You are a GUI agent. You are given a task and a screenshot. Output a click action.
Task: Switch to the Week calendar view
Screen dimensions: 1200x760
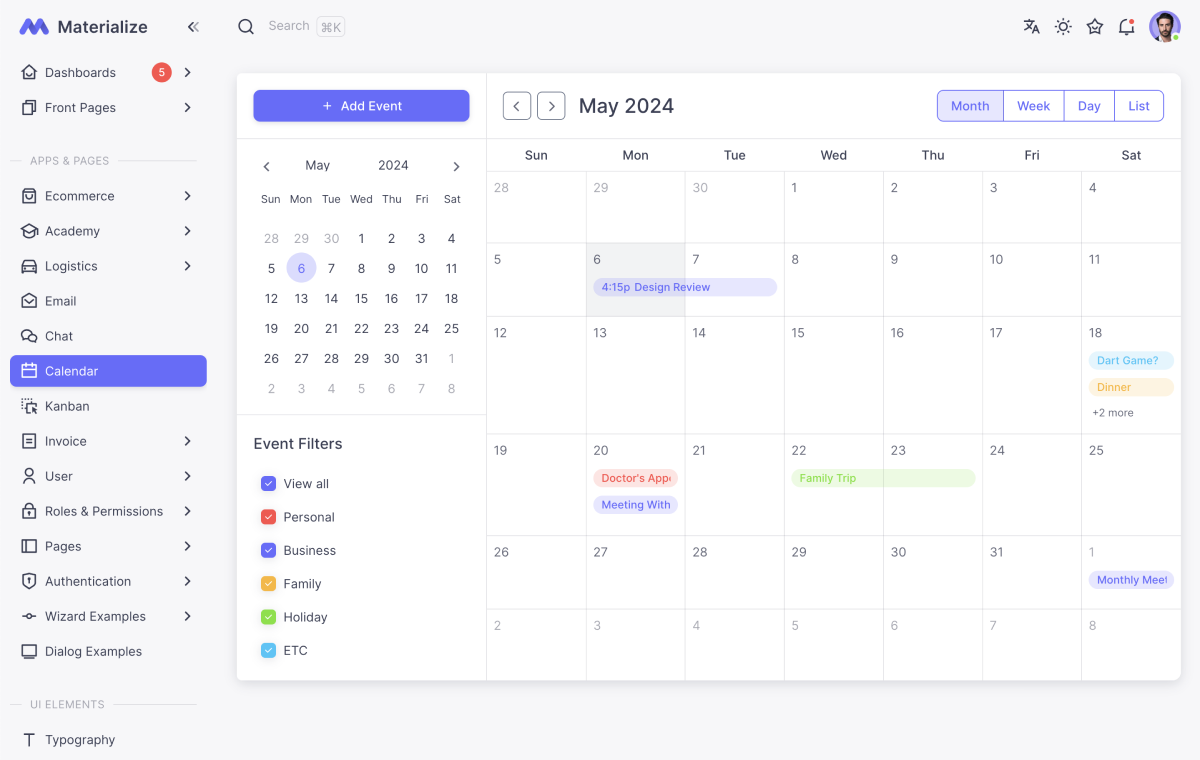(1033, 105)
